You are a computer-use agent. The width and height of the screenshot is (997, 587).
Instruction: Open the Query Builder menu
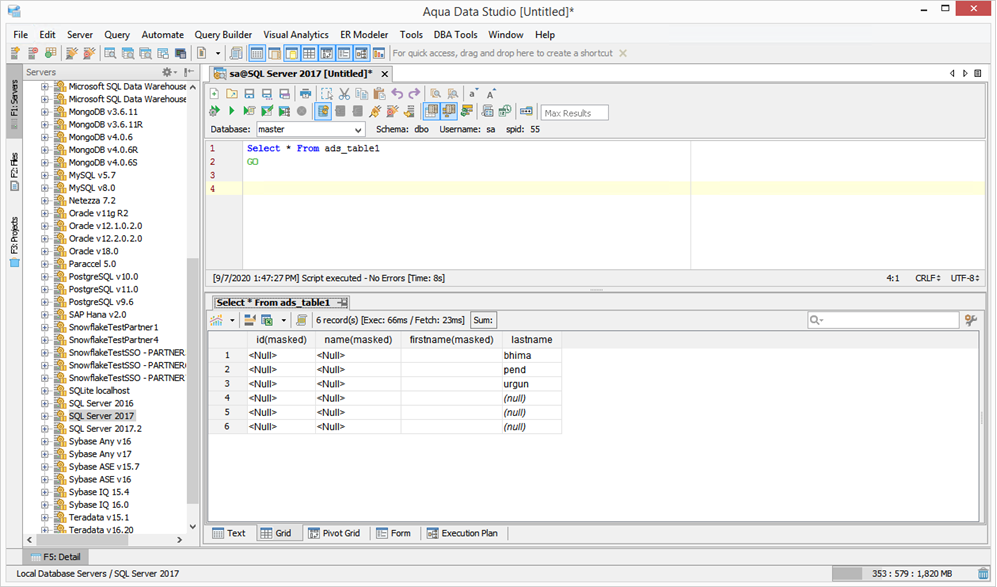223,35
